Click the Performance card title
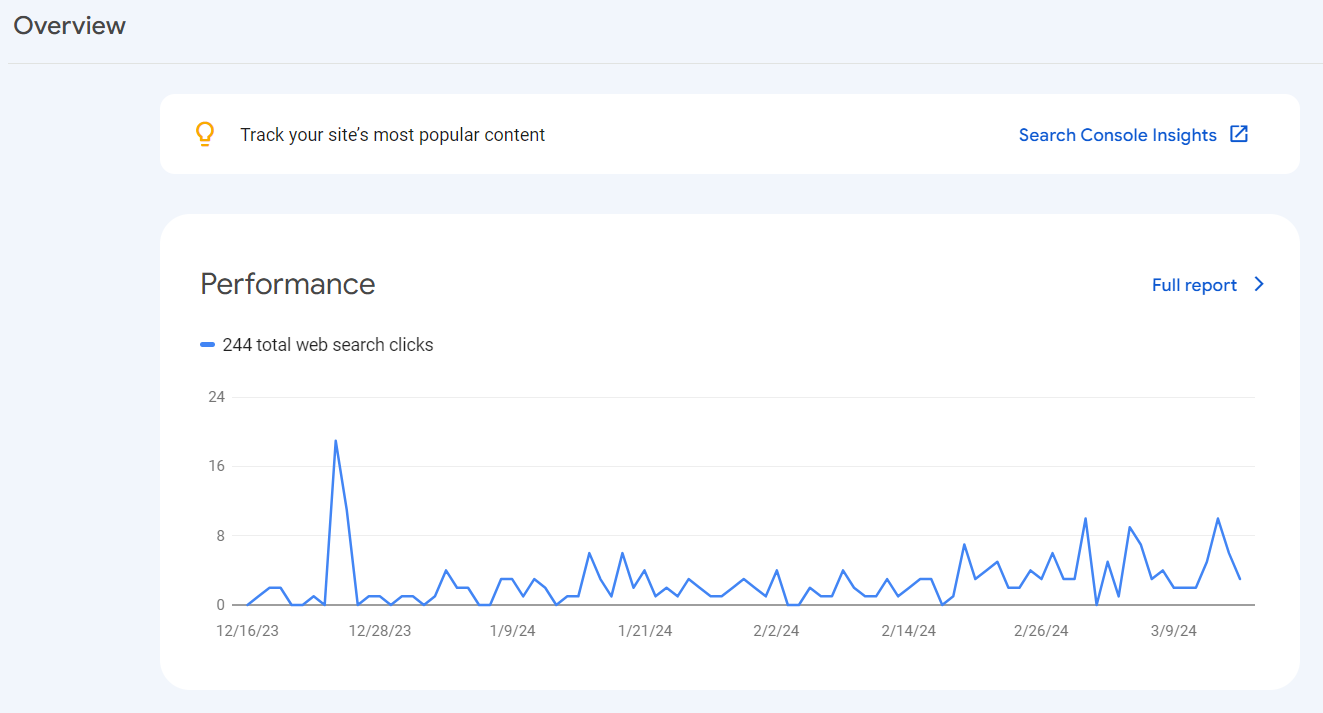 (288, 284)
